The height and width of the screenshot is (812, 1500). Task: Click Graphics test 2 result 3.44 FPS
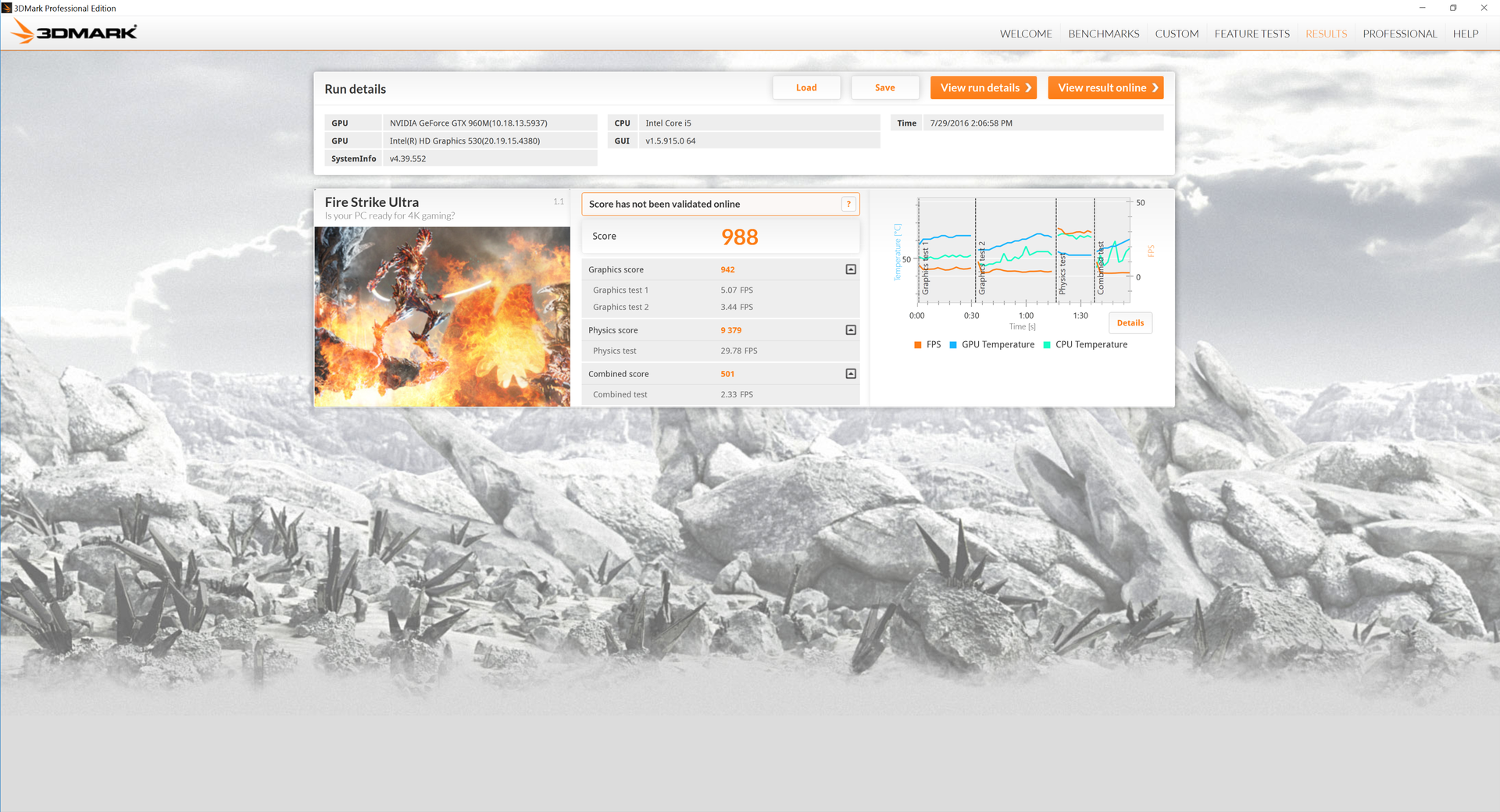coord(737,307)
